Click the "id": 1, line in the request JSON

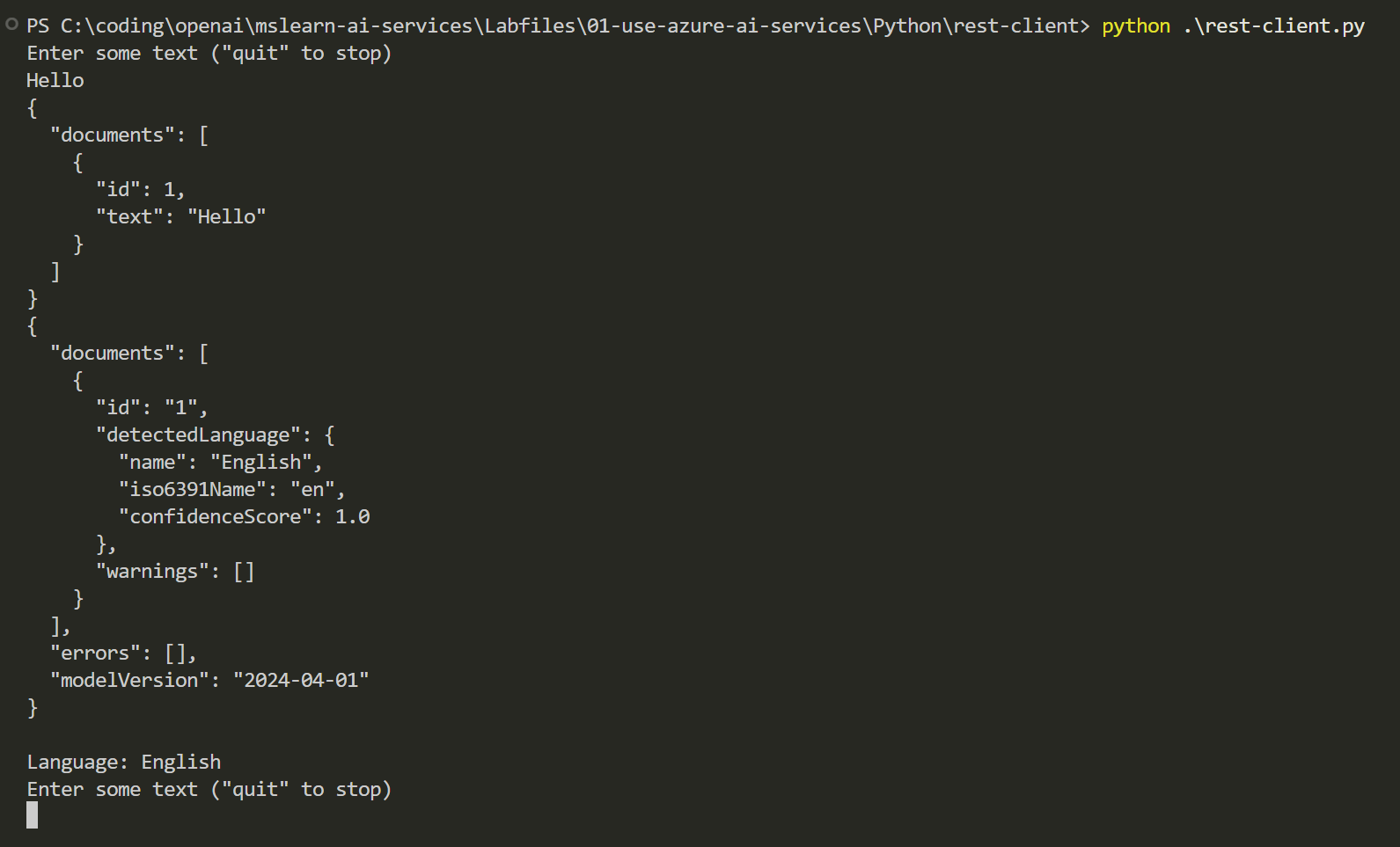(141, 189)
